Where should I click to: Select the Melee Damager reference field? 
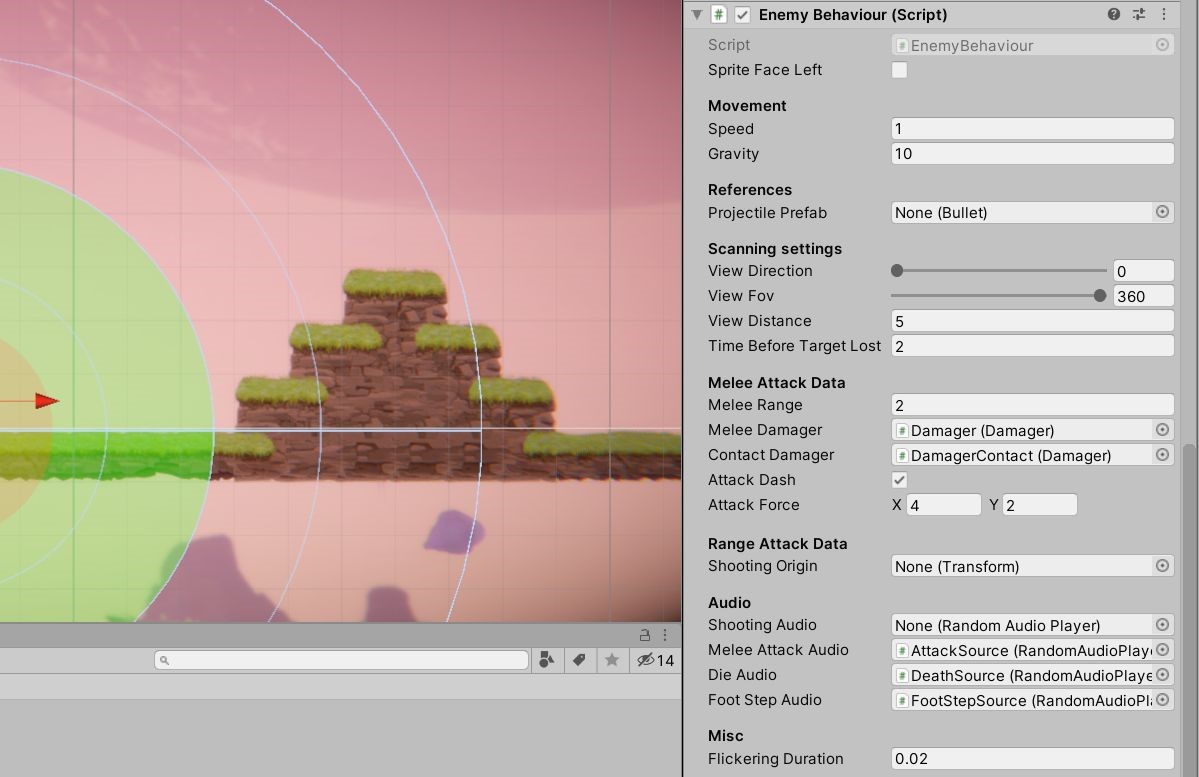point(1022,431)
